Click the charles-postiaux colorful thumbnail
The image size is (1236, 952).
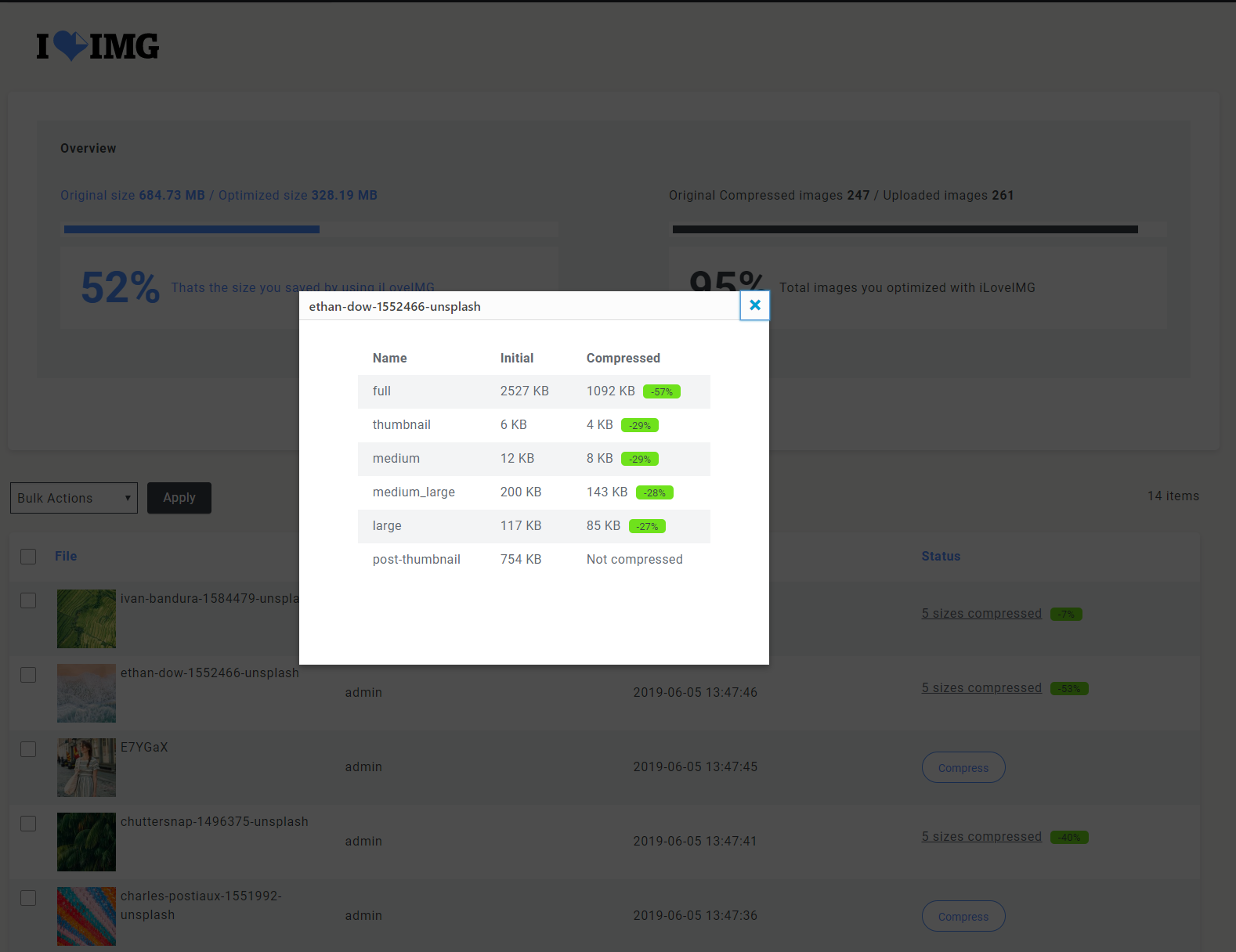tap(86, 916)
